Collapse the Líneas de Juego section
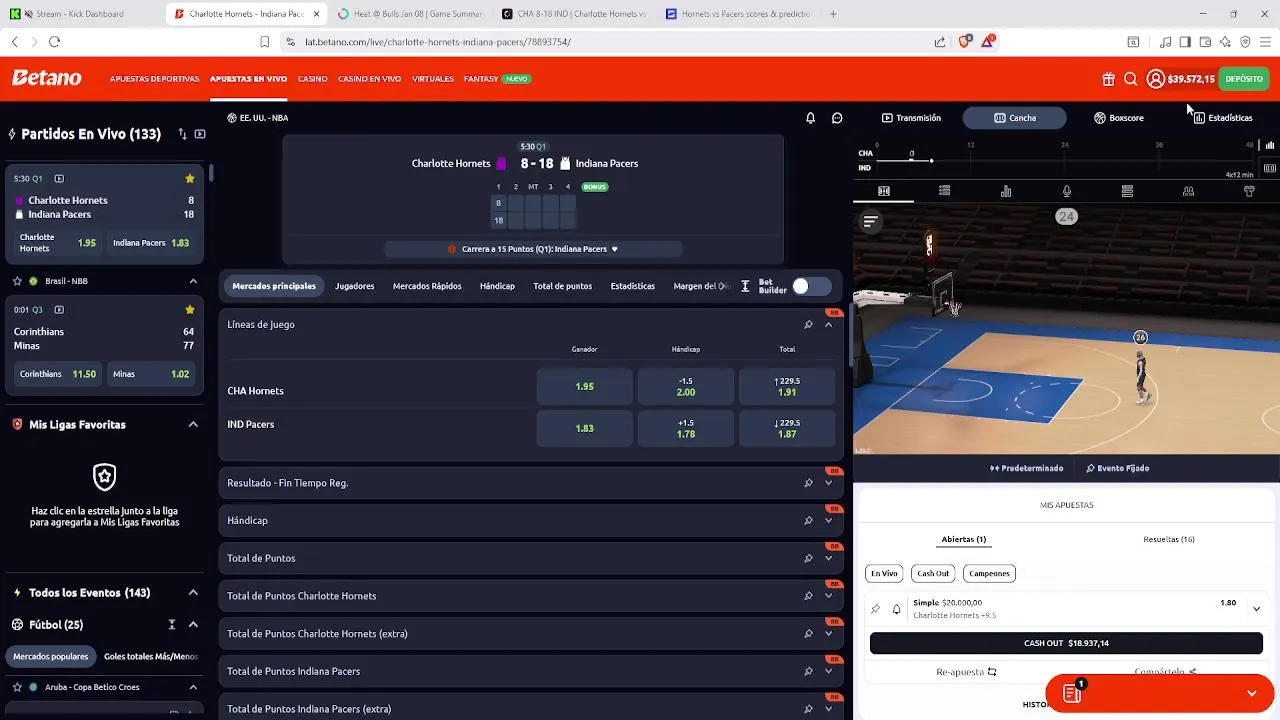Image resolution: width=1280 pixels, height=720 pixels. (x=828, y=325)
